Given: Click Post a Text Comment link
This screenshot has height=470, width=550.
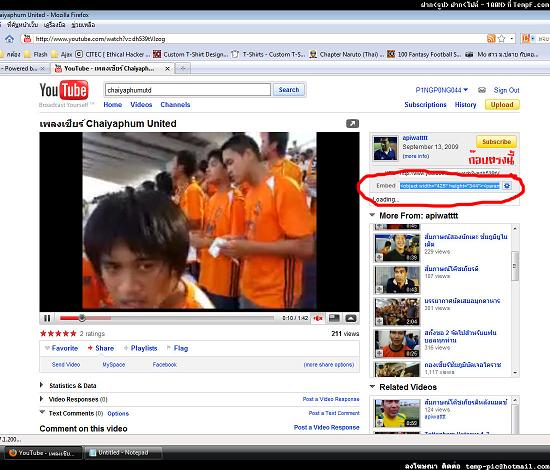Looking at the screenshot, I should 334,413.
